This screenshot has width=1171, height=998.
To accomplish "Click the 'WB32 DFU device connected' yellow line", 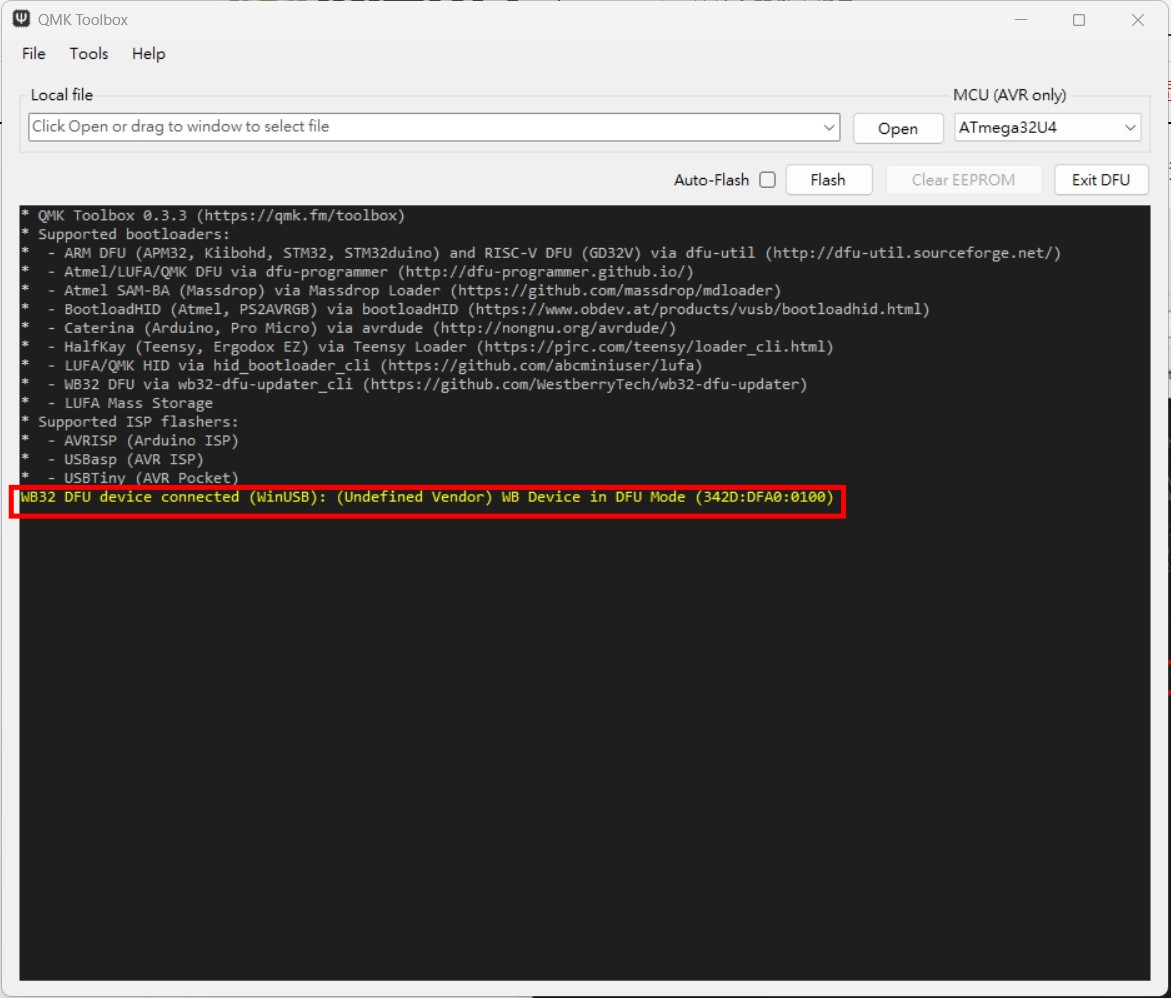I will click(x=427, y=498).
